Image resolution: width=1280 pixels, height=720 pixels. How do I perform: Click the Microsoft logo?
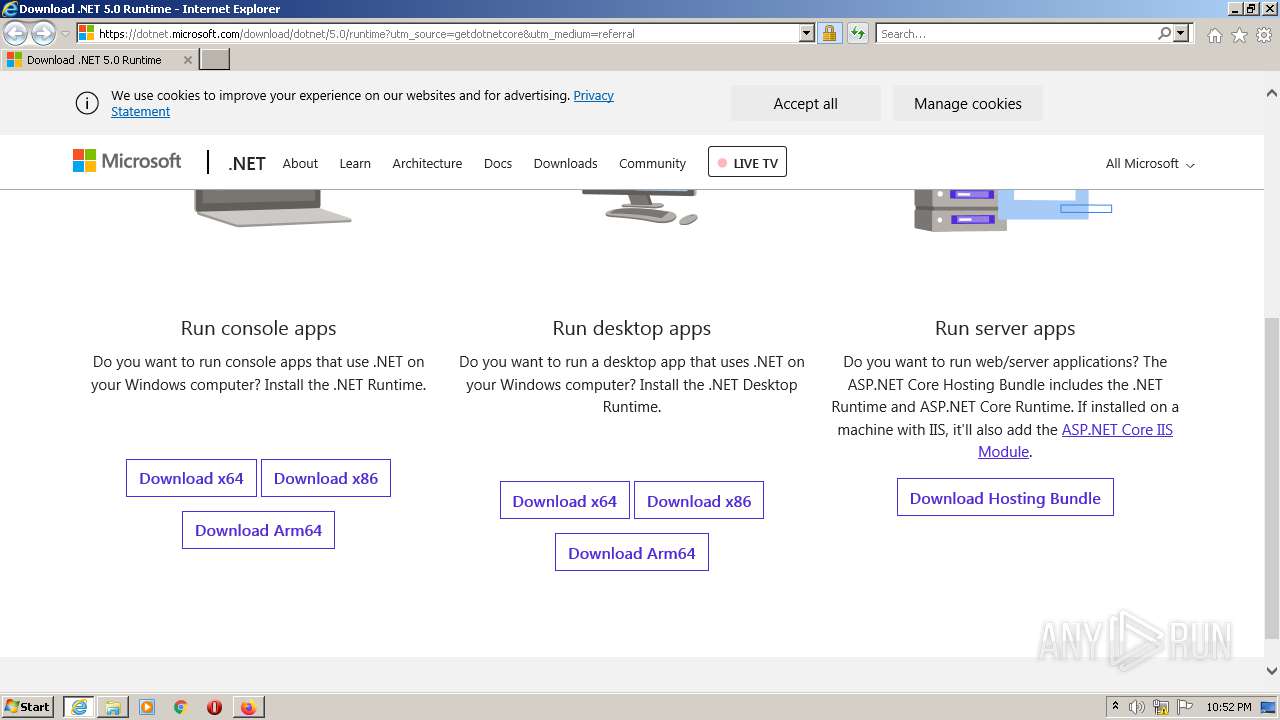click(x=127, y=161)
